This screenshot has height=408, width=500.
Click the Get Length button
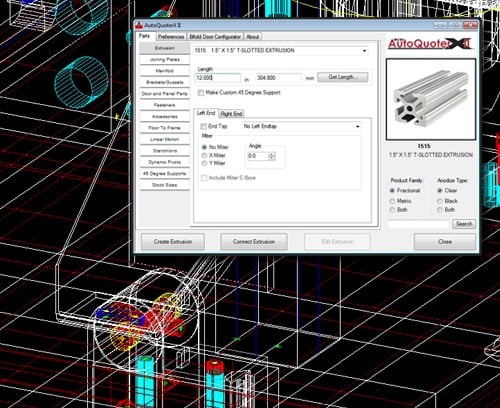point(343,77)
